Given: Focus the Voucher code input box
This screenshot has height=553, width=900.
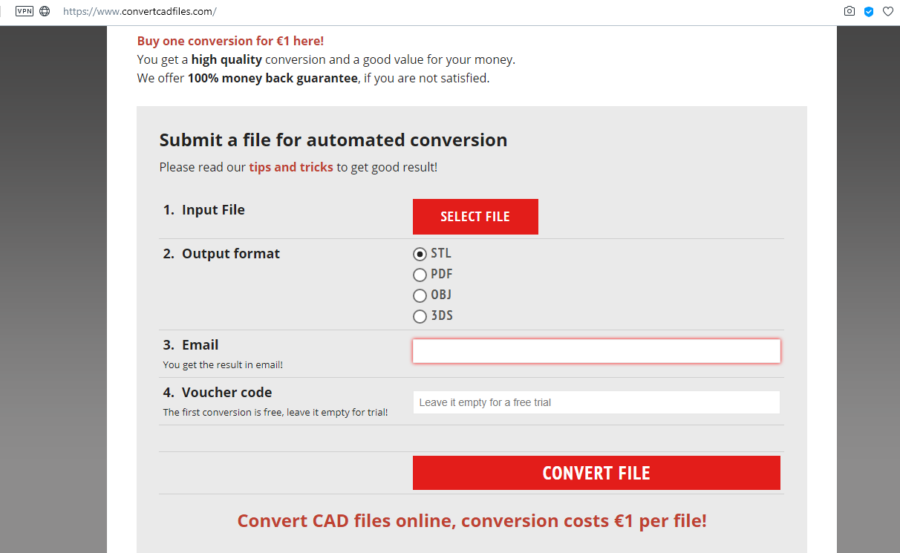Looking at the screenshot, I should click(x=596, y=402).
